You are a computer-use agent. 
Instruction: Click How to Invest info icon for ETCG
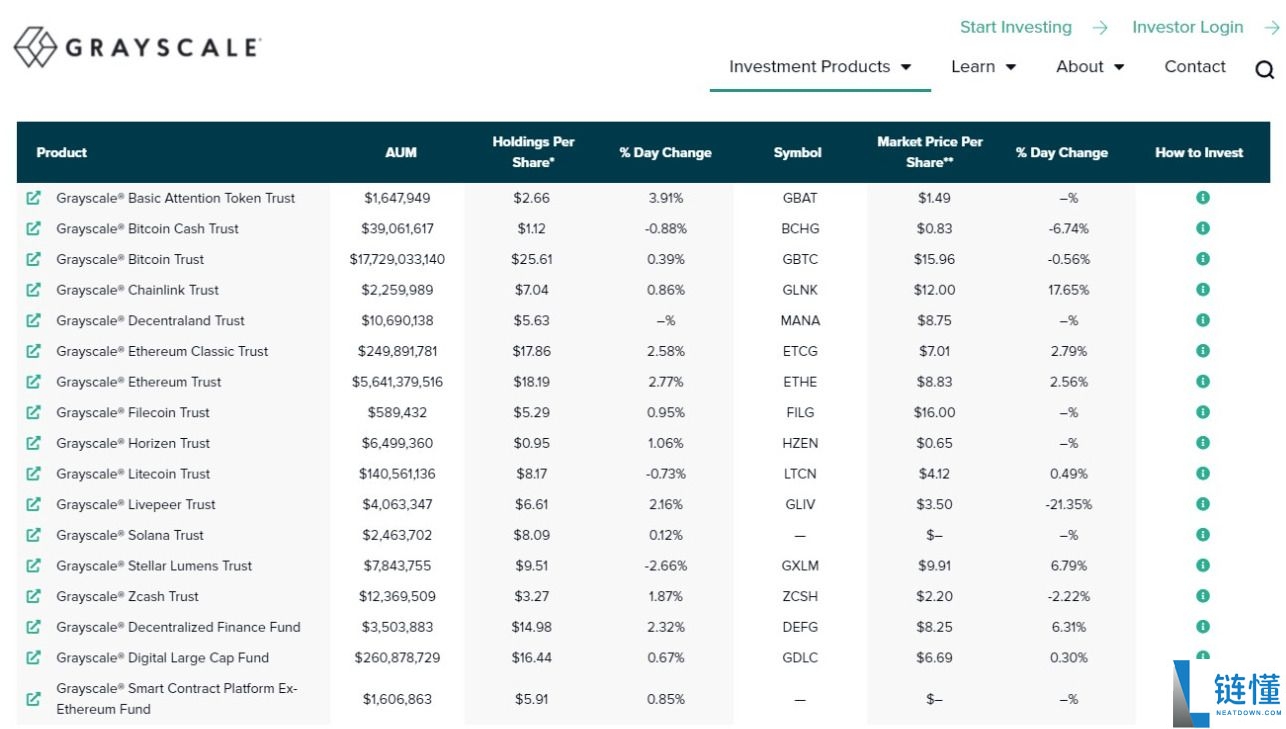click(x=1203, y=351)
